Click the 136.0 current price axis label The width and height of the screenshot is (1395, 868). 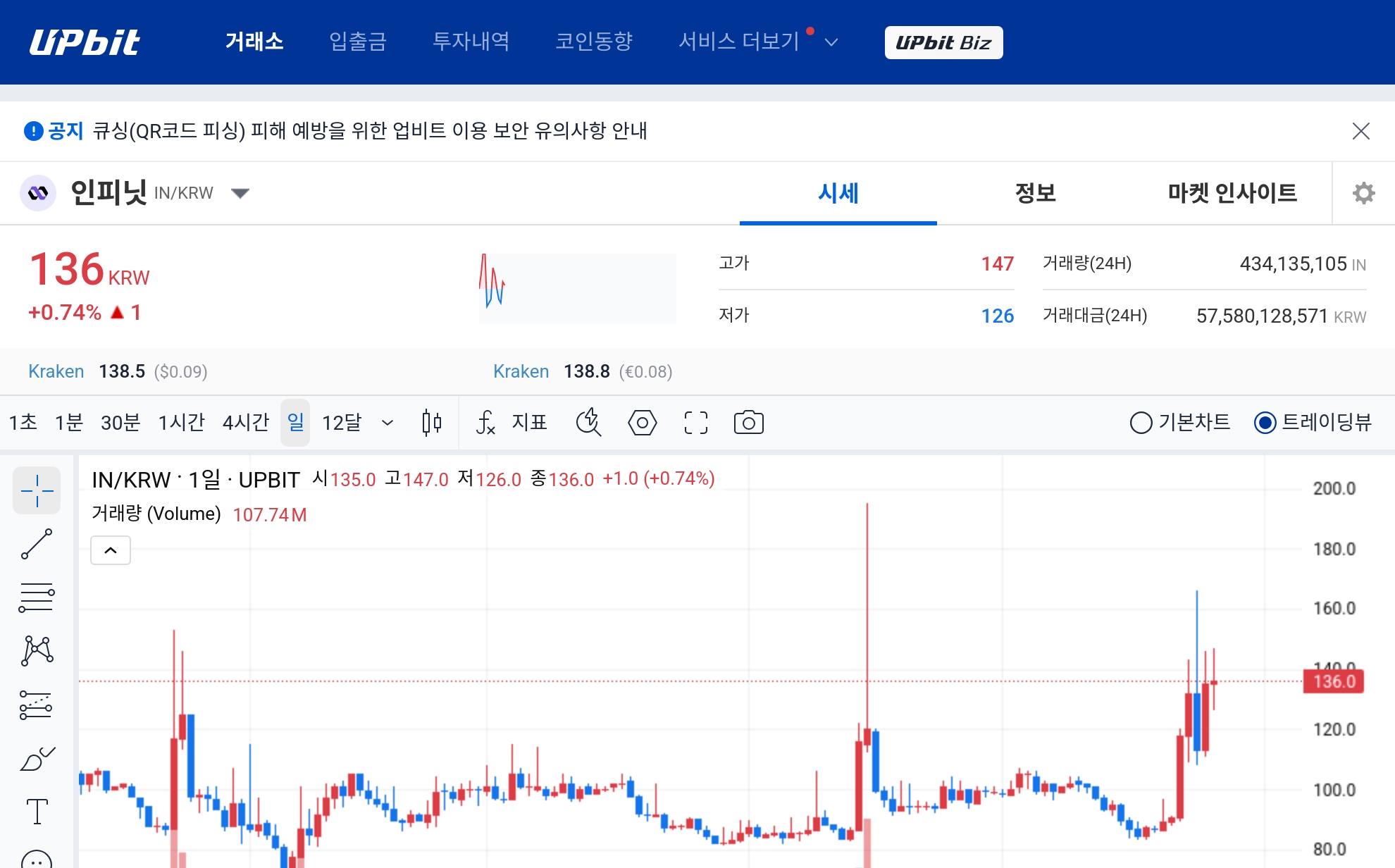click(1334, 681)
